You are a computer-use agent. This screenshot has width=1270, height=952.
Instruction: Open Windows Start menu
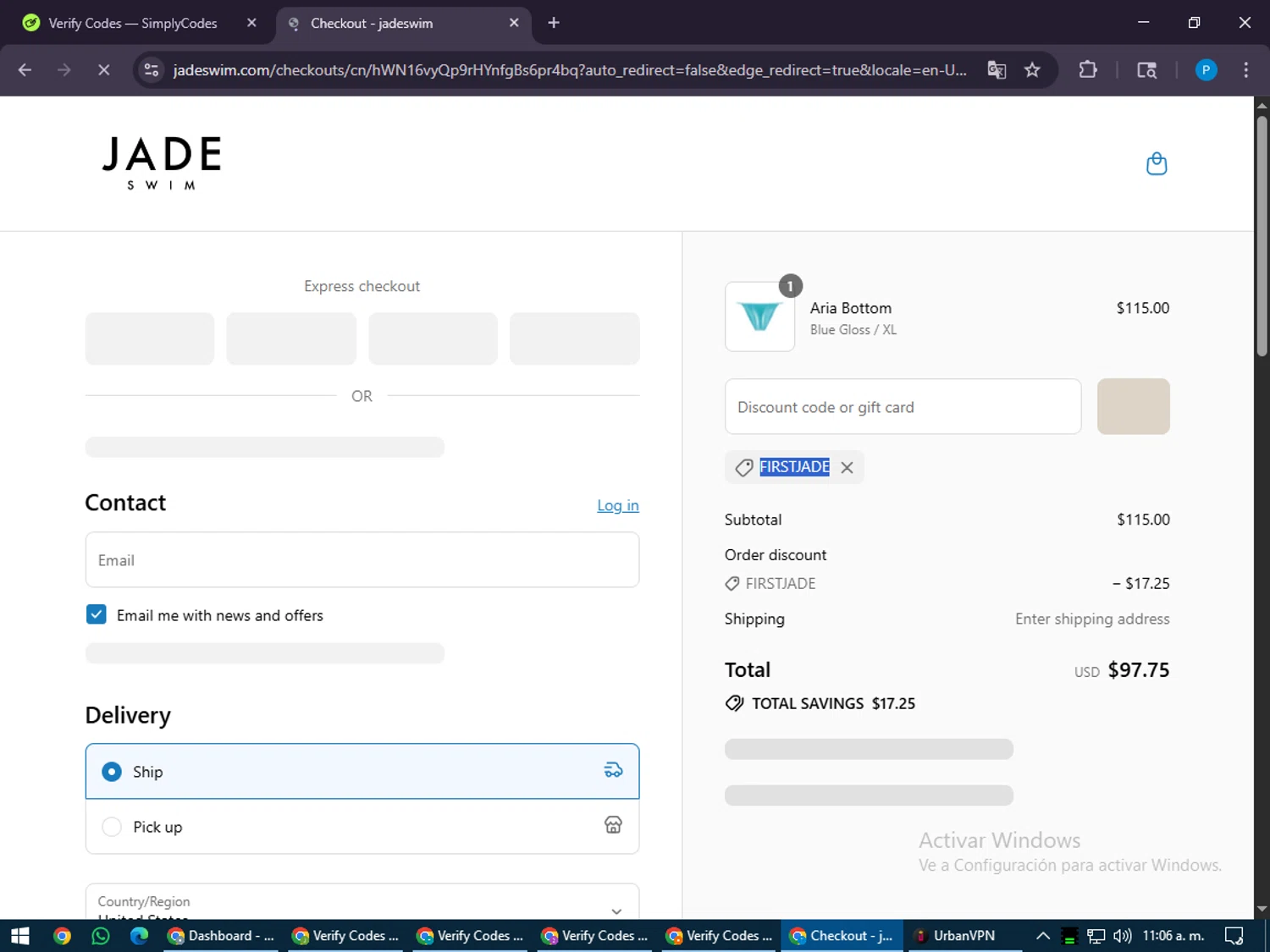pyautogui.click(x=20, y=936)
